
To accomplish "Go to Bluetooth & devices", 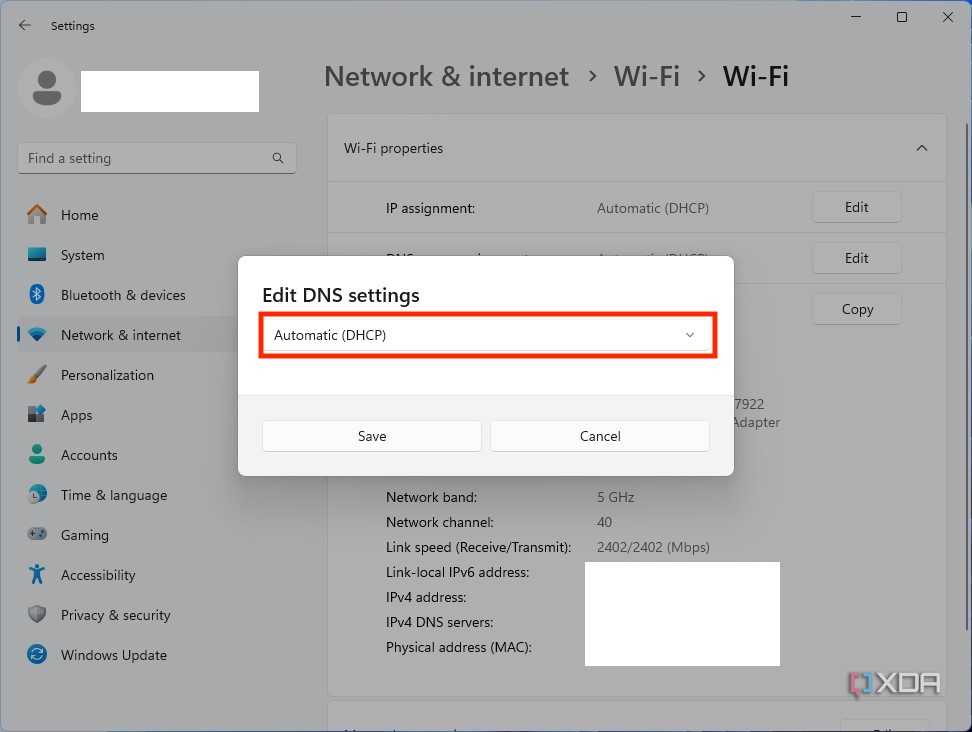I will point(123,295).
